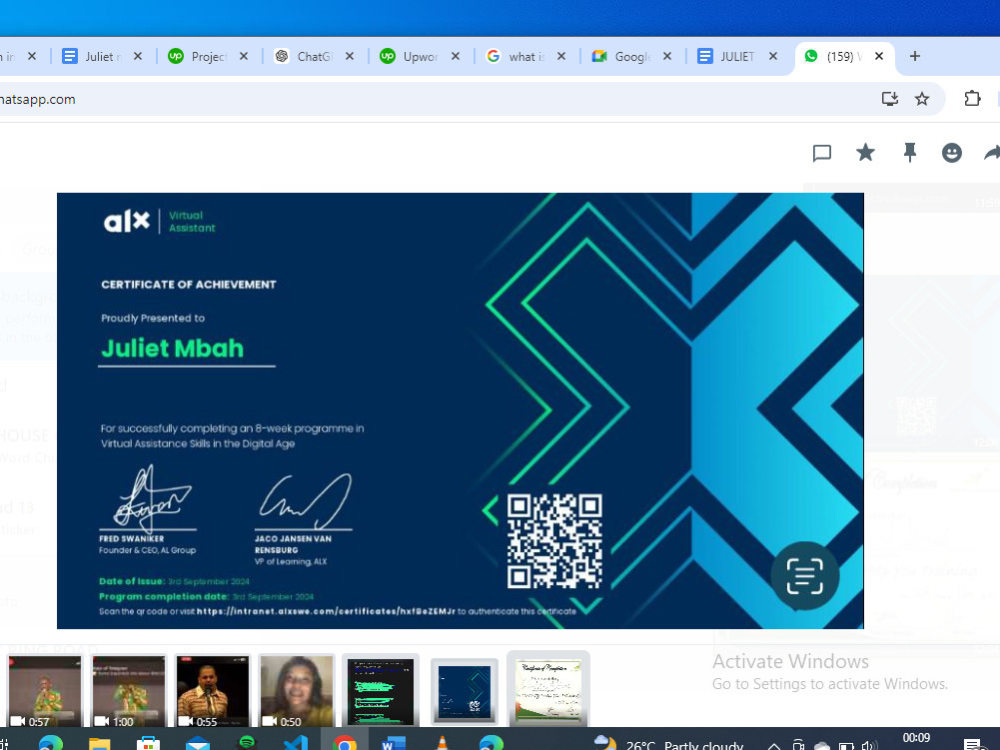Image resolution: width=1000 pixels, height=750 pixels.
Task: Open the browser extensions puzzle icon
Action: click(972, 99)
